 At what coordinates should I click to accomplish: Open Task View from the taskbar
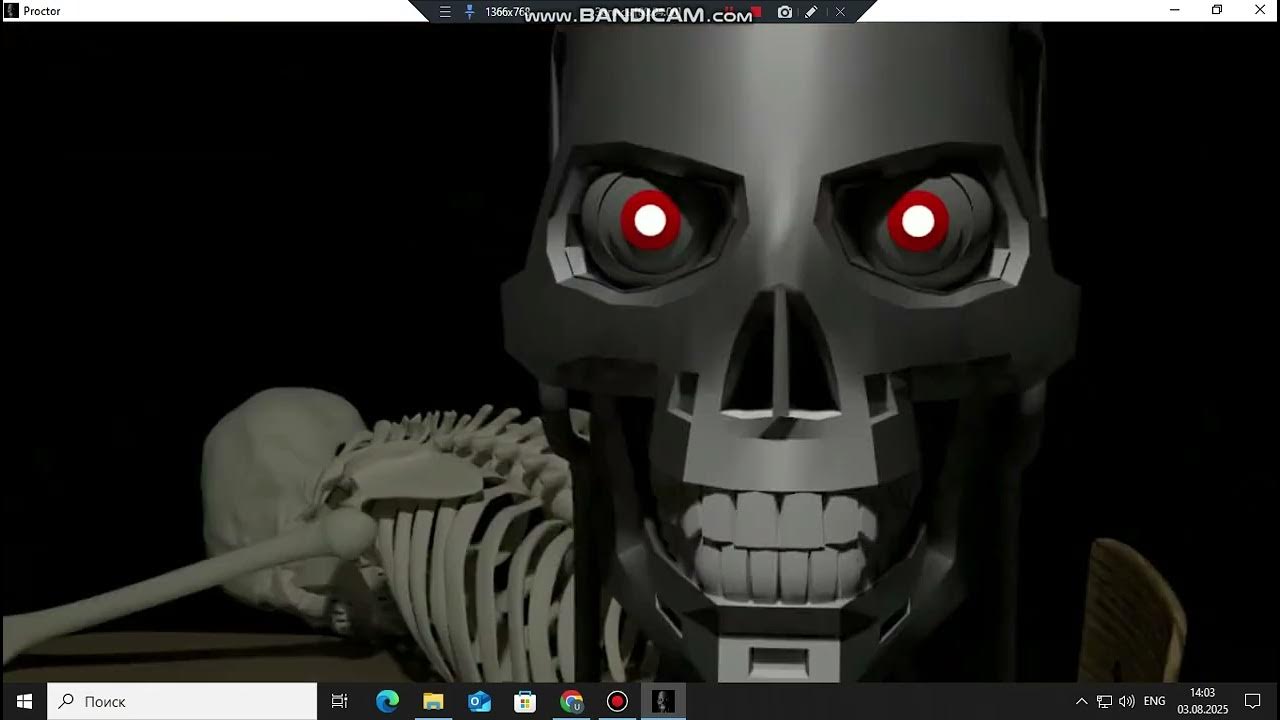coord(339,701)
